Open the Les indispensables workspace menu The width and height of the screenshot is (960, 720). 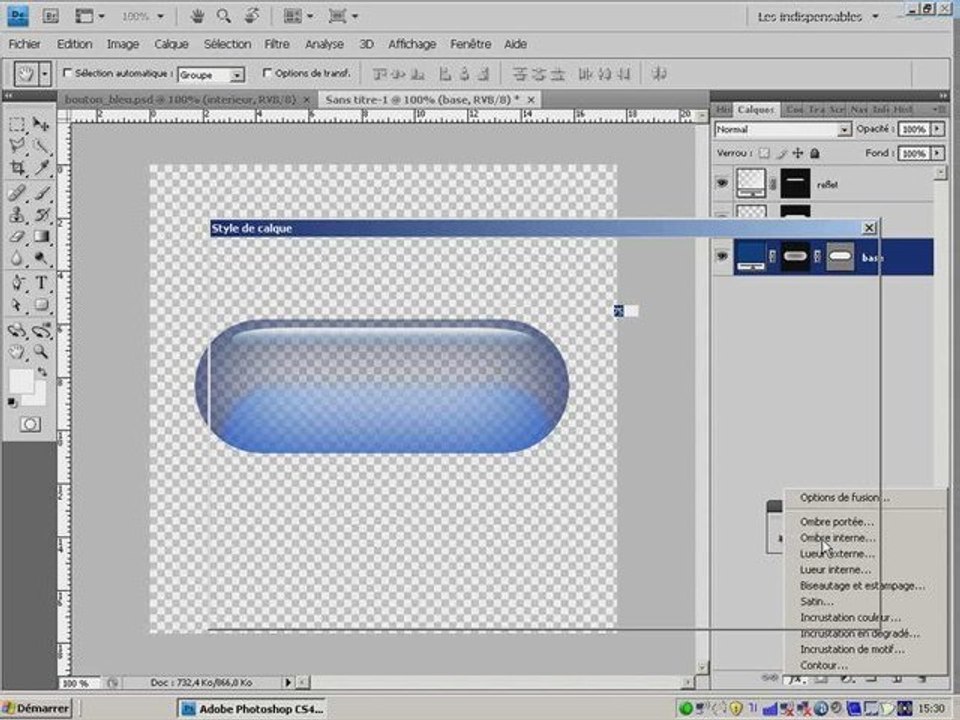pos(818,17)
